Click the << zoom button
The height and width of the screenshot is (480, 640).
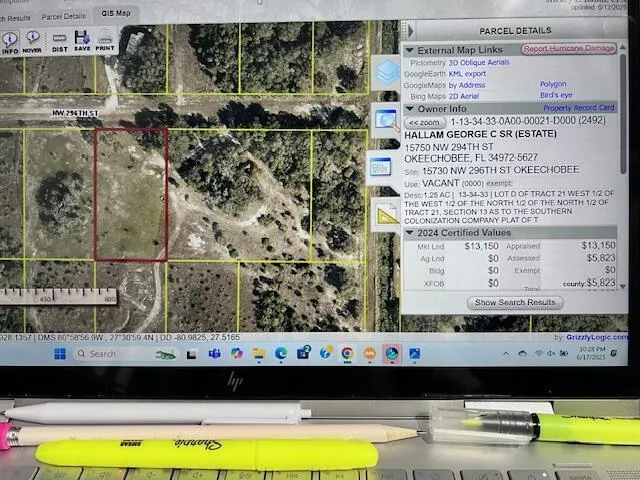click(x=424, y=122)
